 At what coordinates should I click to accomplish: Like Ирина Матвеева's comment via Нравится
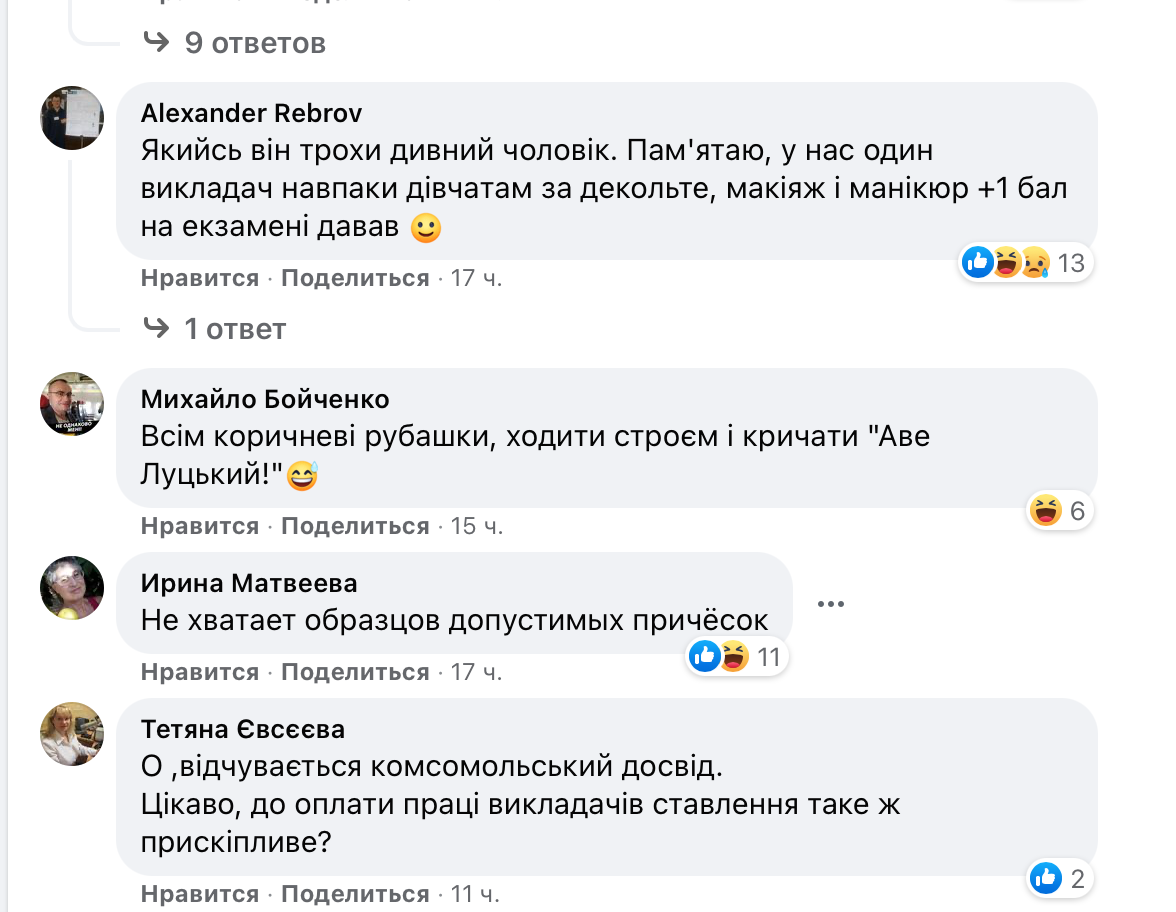pyautogui.click(x=200, y=672)
